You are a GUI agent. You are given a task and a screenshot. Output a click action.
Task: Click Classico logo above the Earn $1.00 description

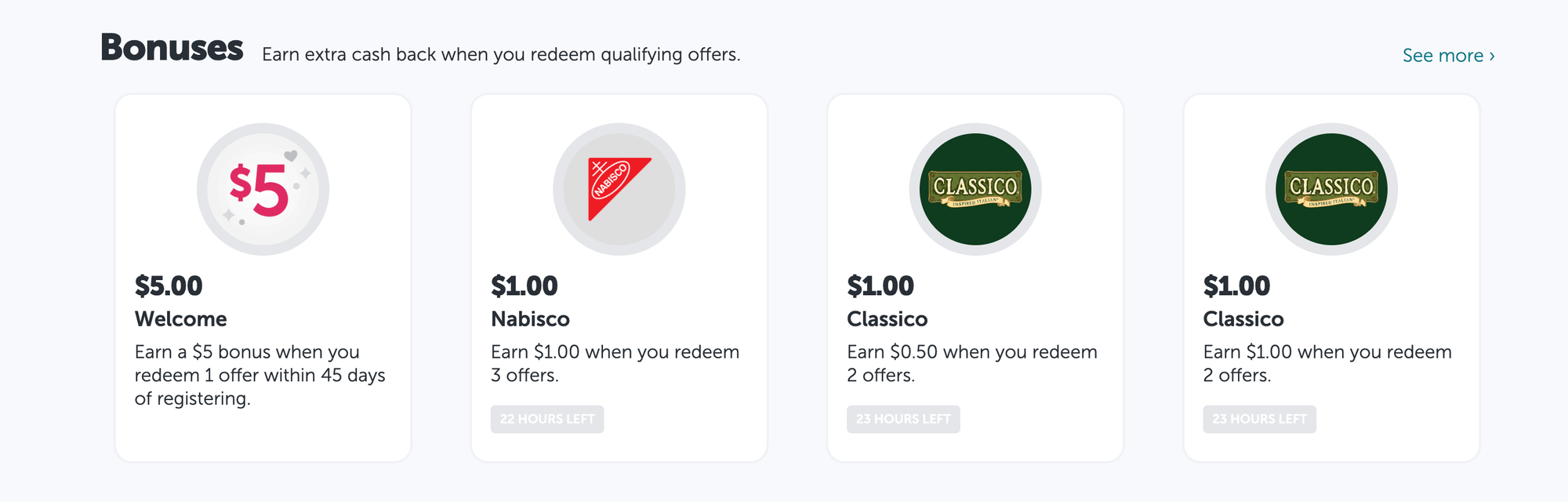coord(1331,189)
